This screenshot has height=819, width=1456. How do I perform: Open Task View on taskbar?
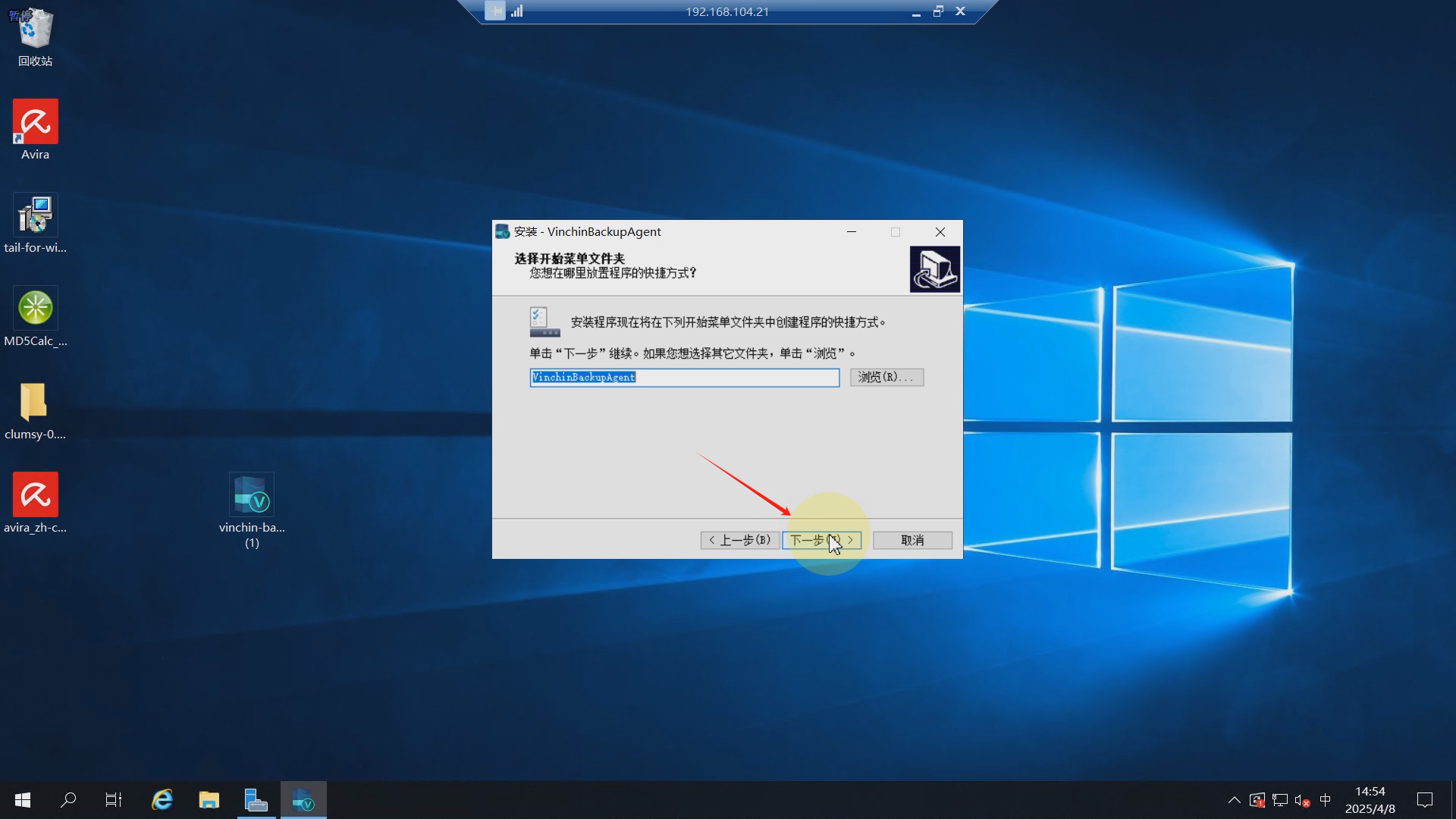point(114,800)
